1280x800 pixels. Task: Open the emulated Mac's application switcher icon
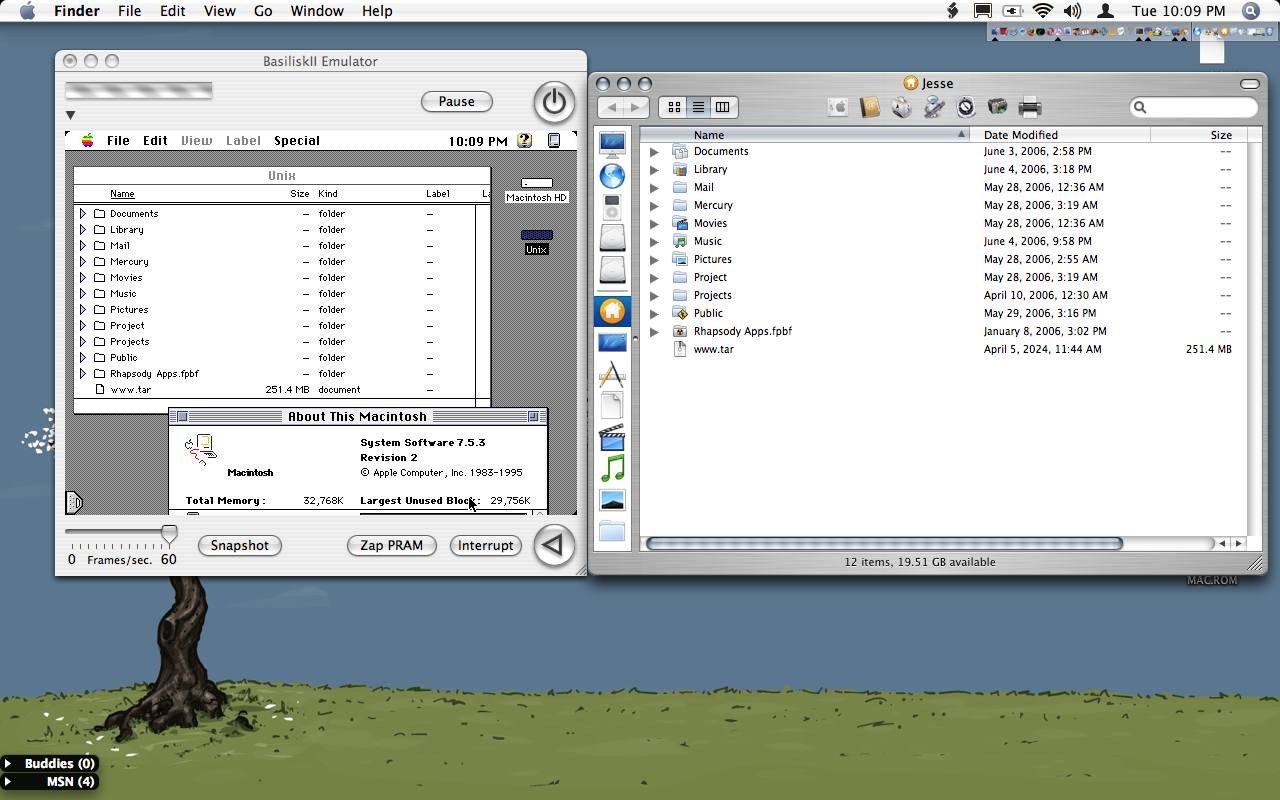pos(554,141)
